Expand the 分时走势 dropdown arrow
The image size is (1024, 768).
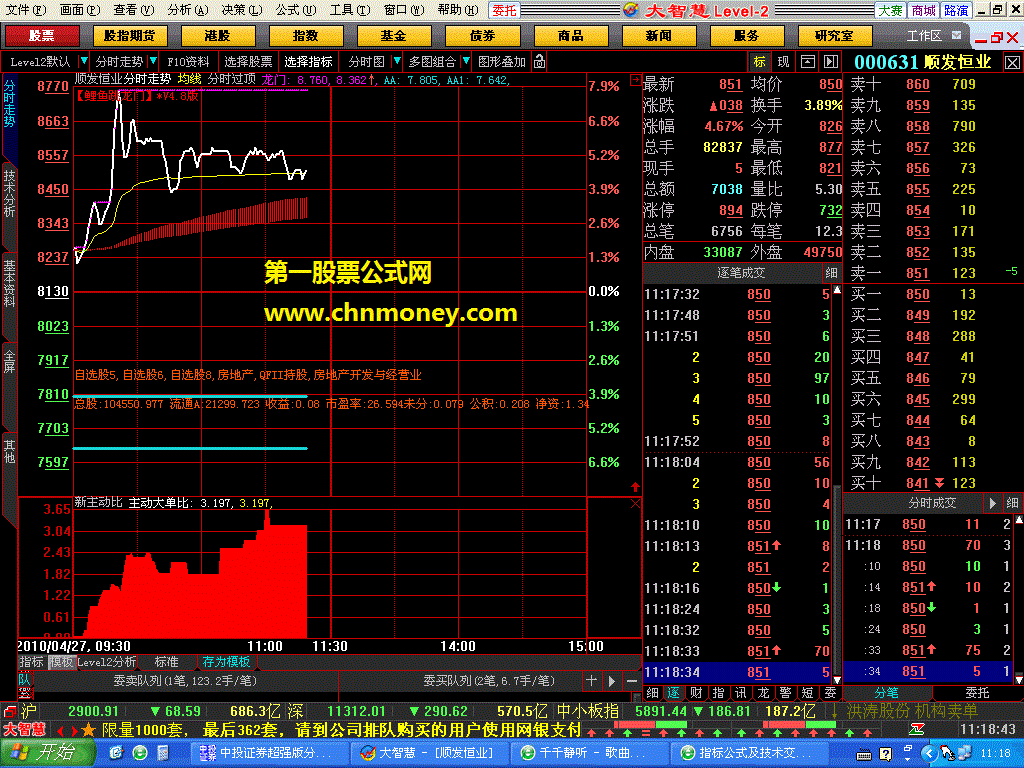(x=153, y=61)
